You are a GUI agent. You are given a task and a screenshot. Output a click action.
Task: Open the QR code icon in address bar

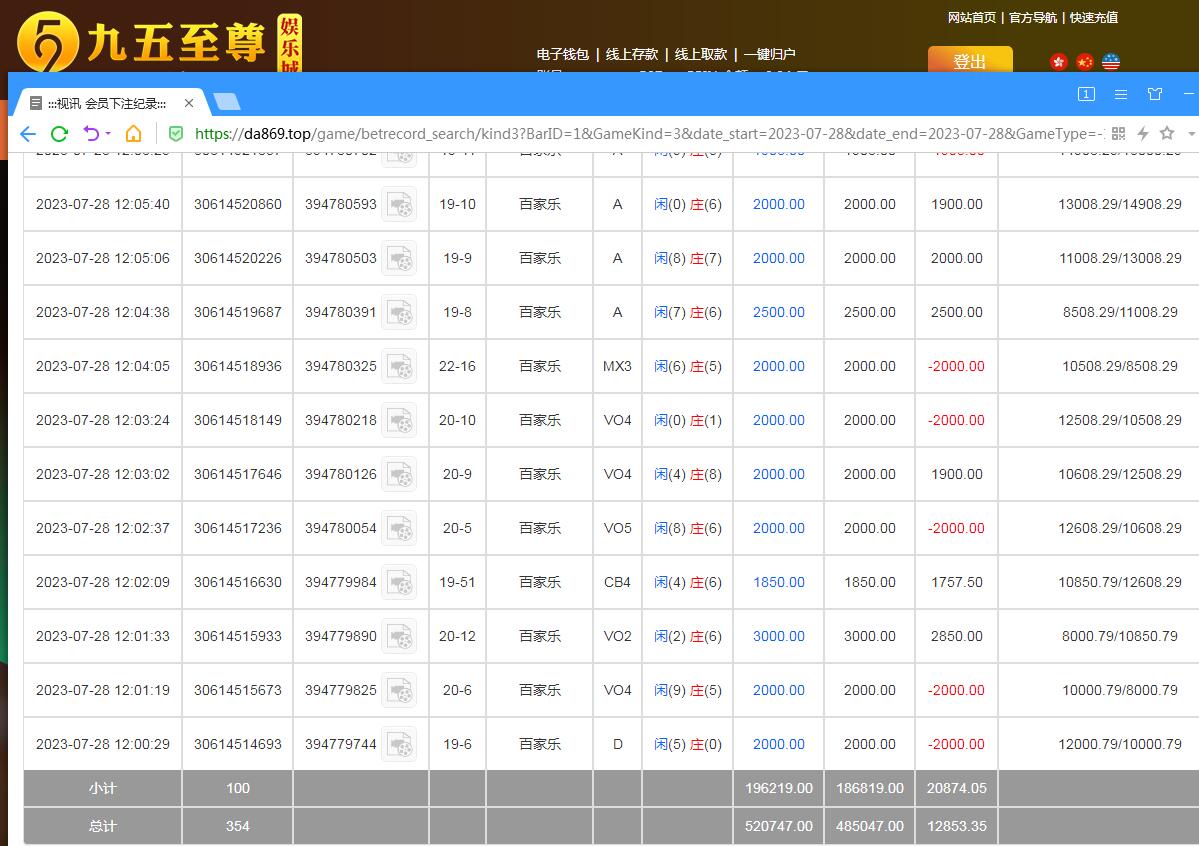point(1118,134)
